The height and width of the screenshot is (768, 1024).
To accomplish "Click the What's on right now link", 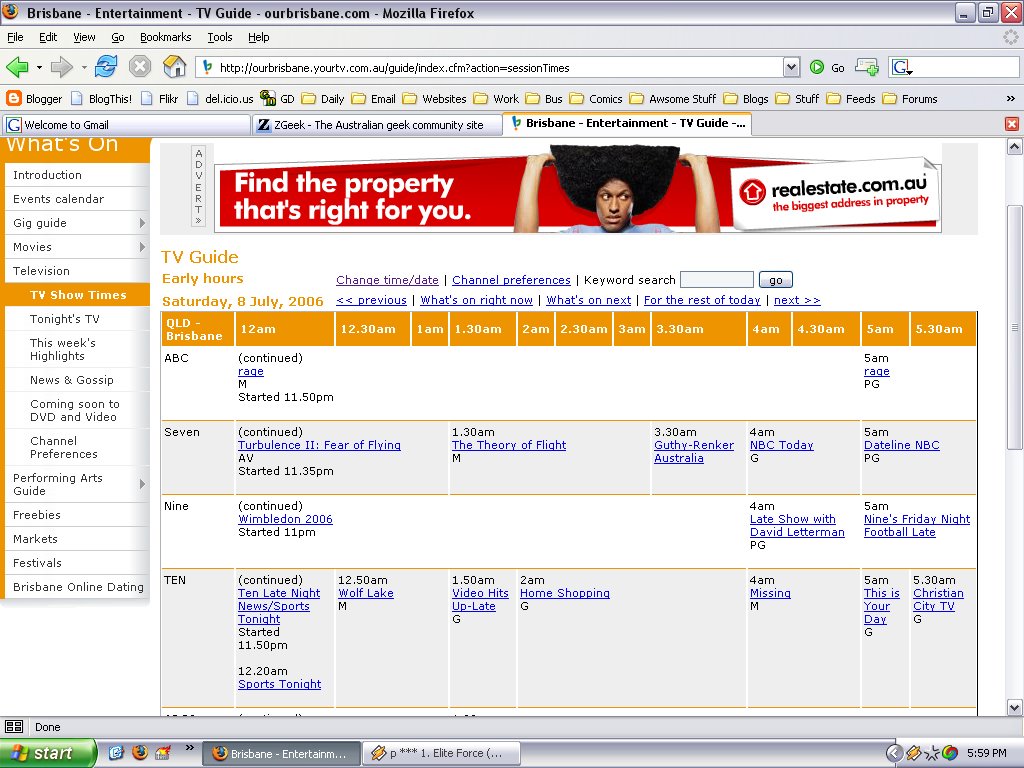I will click(x=477, y=300).
